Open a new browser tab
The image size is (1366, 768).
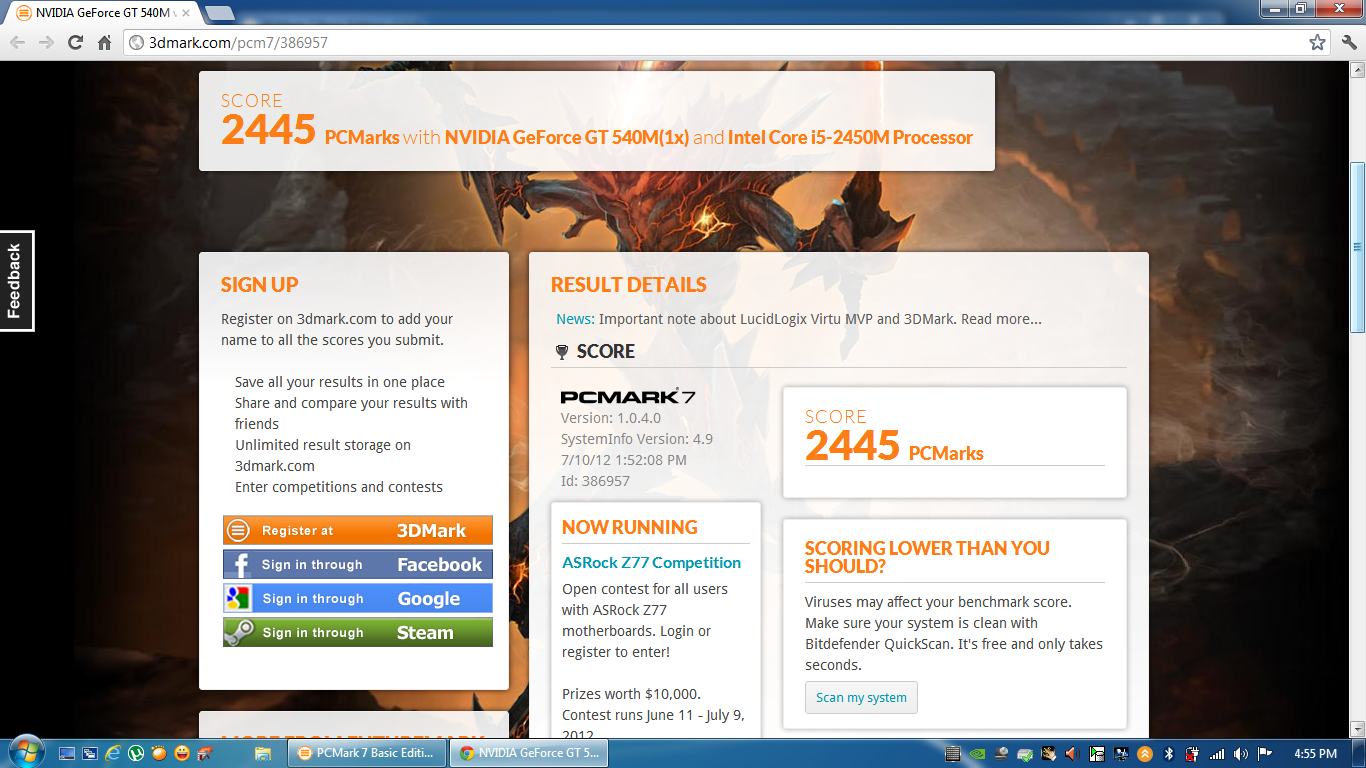point(219,13)
